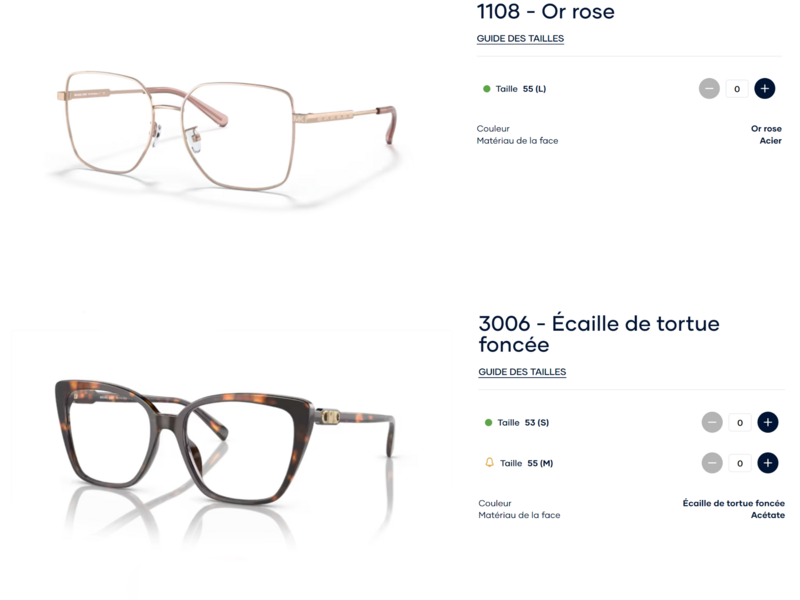
Task: Open Guide des tailles for 1108 Or rose
Action: [x=520, y=39]
